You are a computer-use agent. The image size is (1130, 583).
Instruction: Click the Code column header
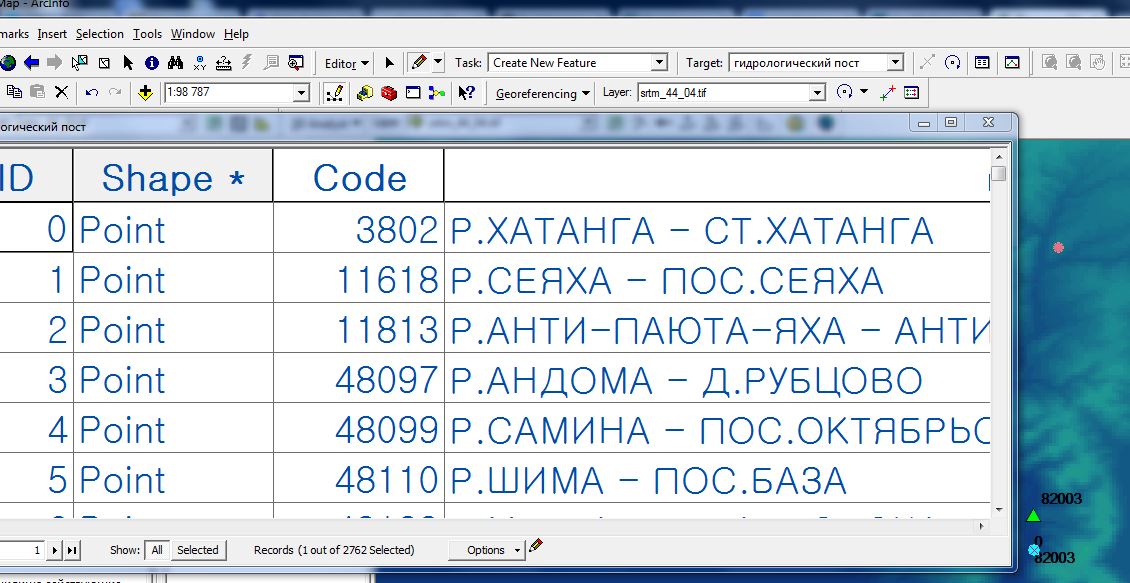359,176
